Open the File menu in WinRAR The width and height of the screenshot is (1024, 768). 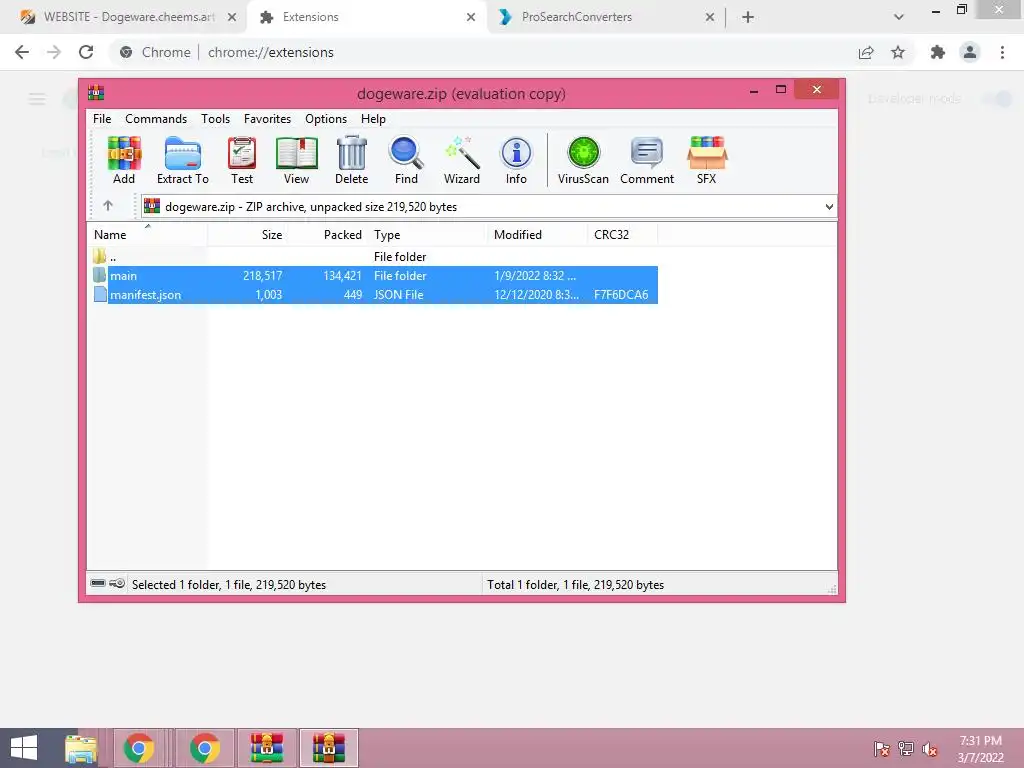tap(102, 119)
